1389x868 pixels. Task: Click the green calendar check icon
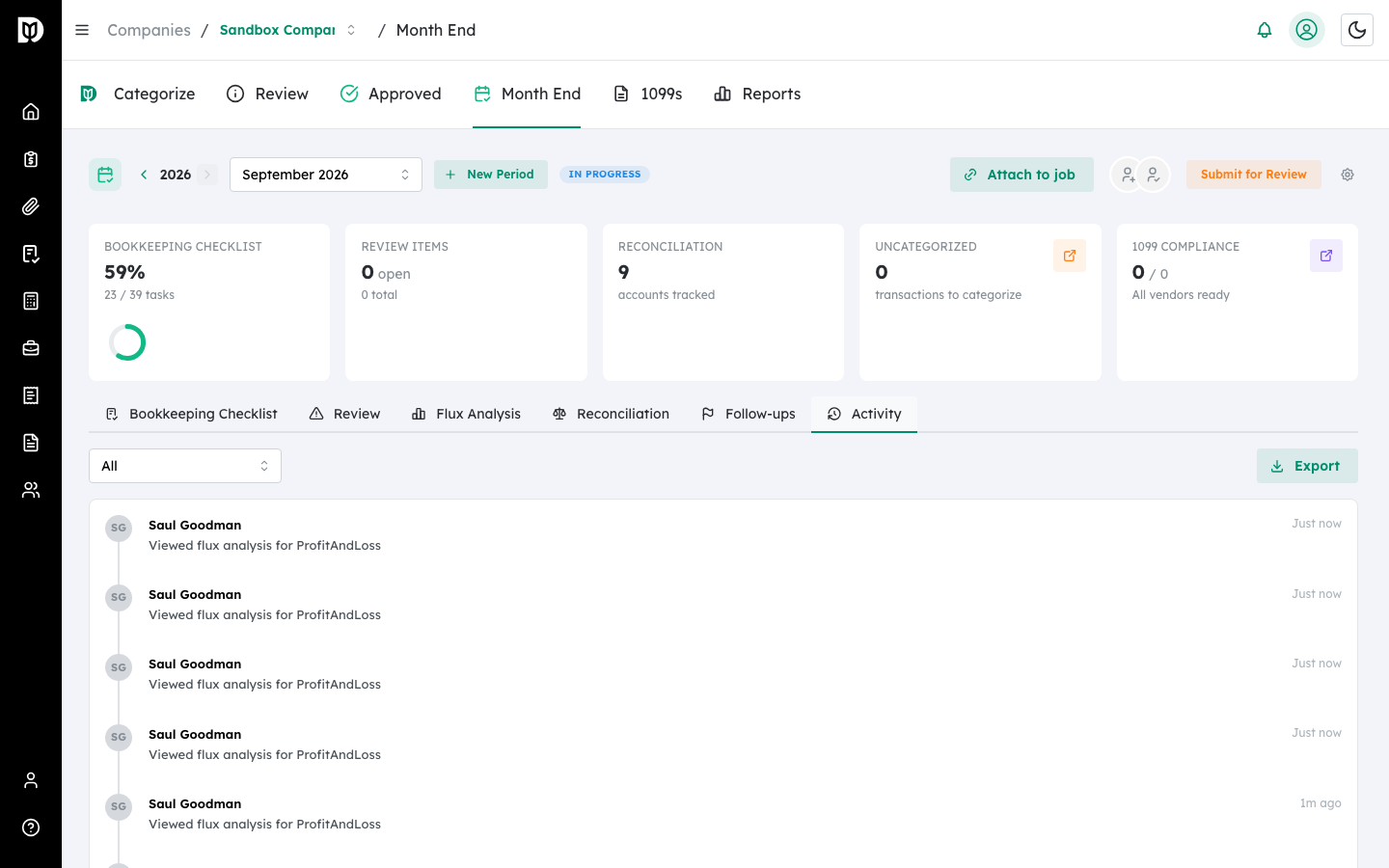(105, 175)
